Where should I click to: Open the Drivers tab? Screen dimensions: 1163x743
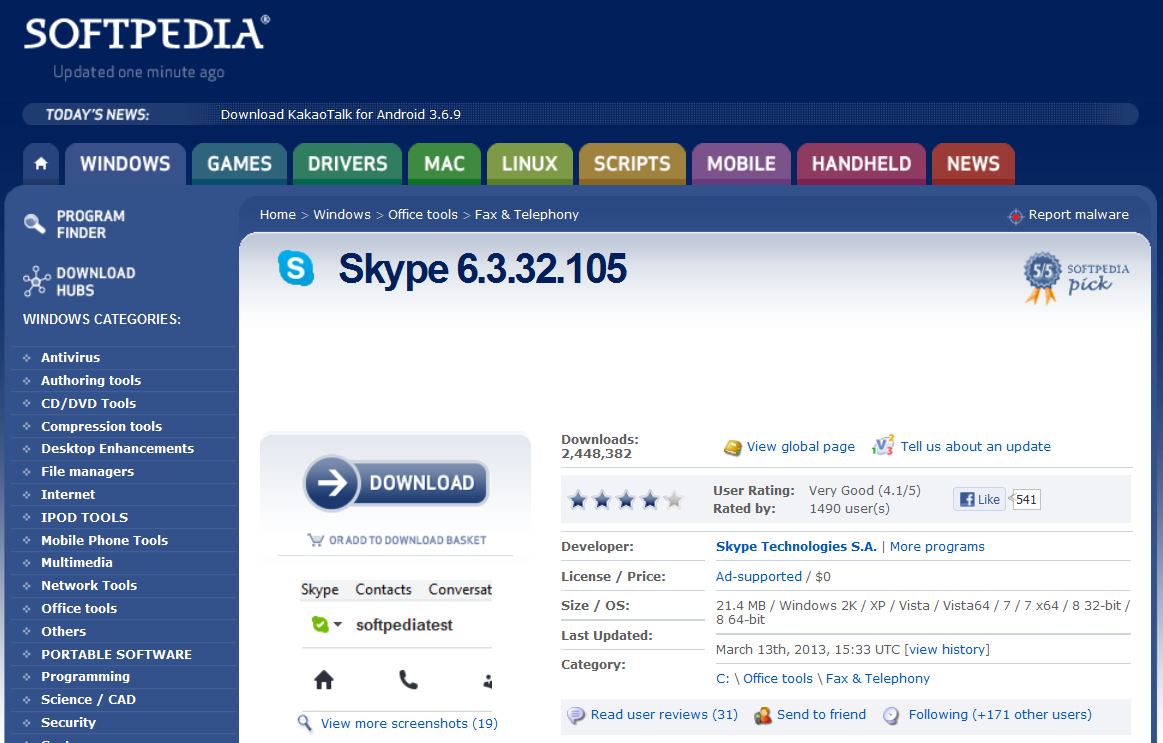347,164
